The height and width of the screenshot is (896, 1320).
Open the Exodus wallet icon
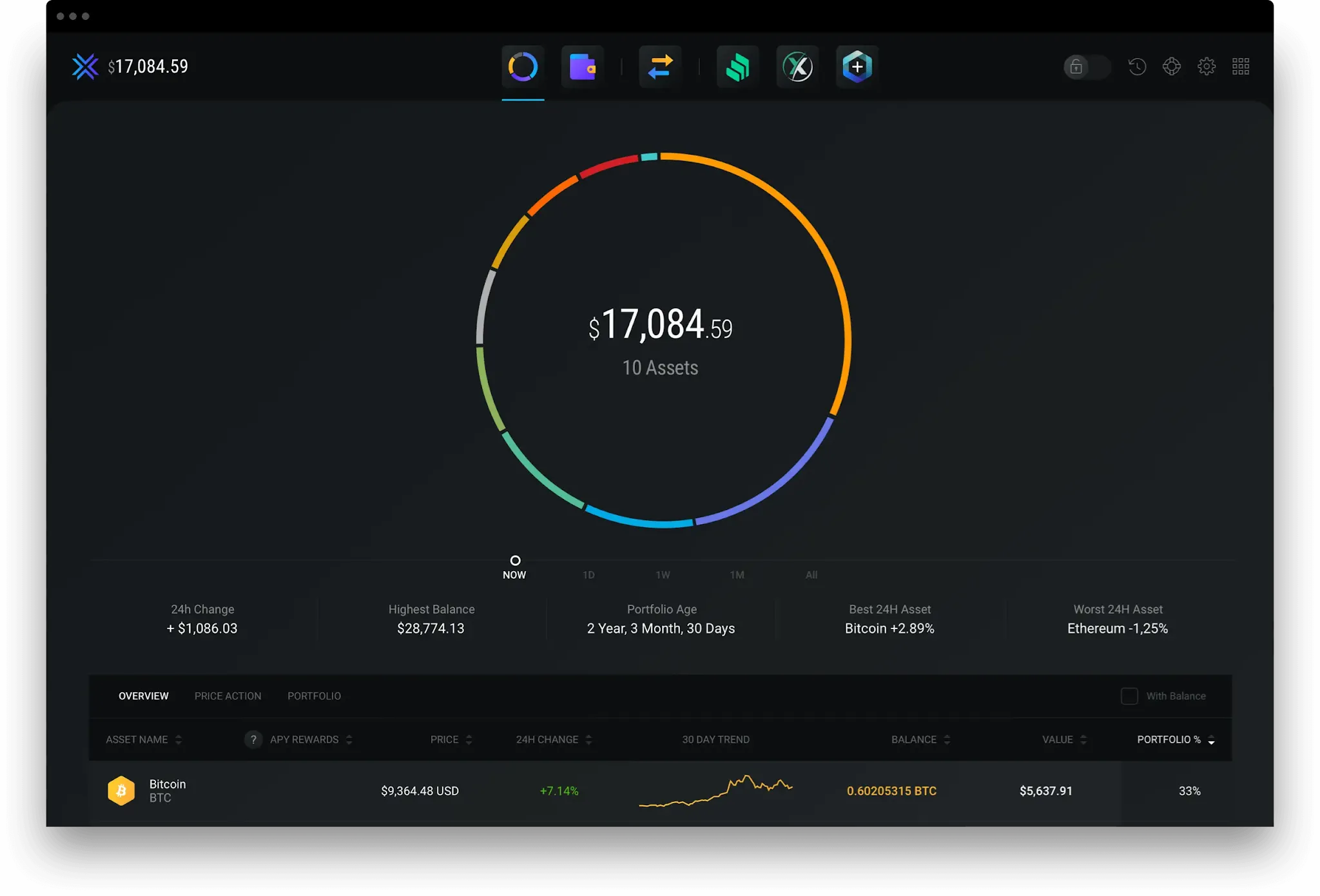[85, 66]
